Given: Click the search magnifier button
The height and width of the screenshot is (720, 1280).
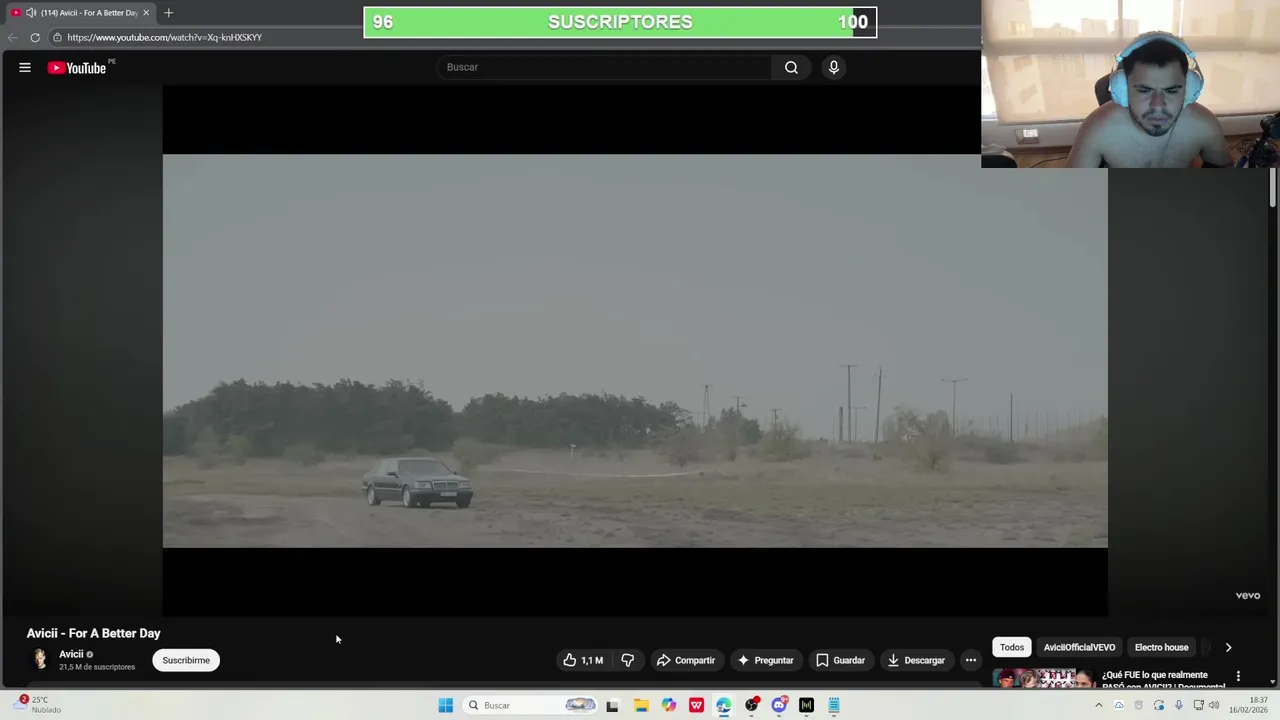Looking at the screenshot, I should (x=791, y=67).
